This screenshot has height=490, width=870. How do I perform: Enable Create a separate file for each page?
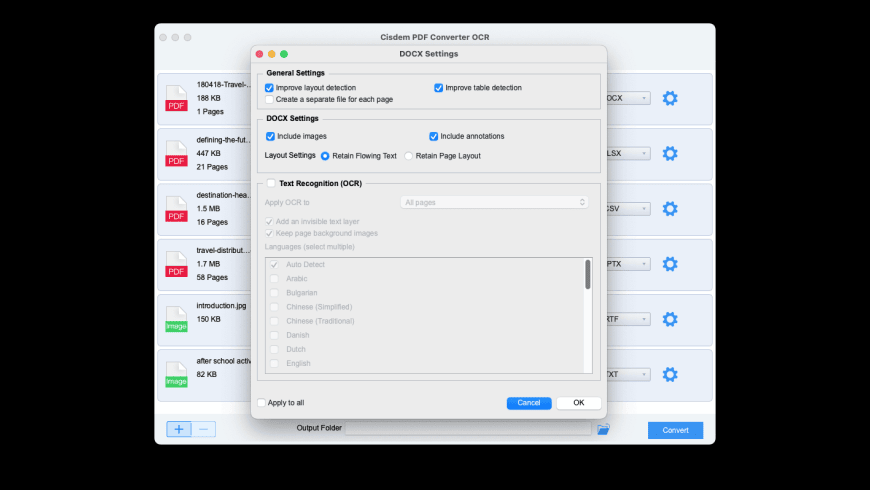click(x=269, y=99)
